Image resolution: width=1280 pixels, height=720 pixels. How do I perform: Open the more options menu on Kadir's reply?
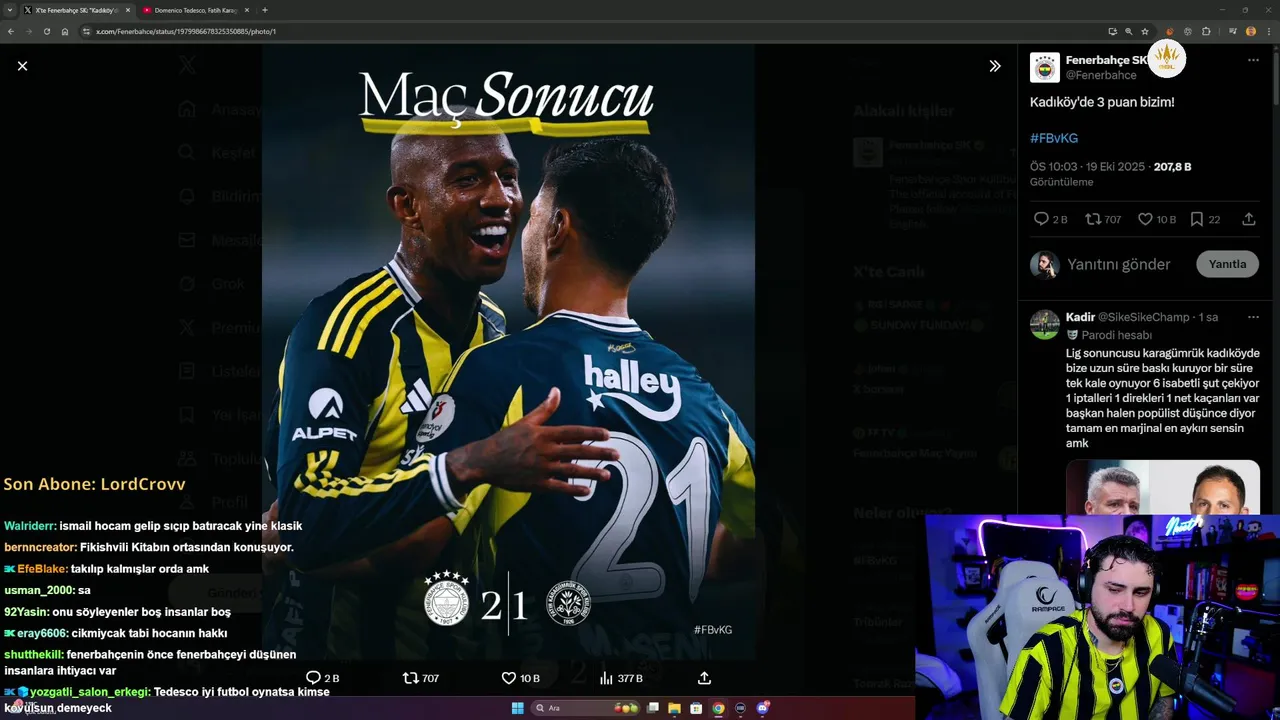click(x=1253, y=317)
